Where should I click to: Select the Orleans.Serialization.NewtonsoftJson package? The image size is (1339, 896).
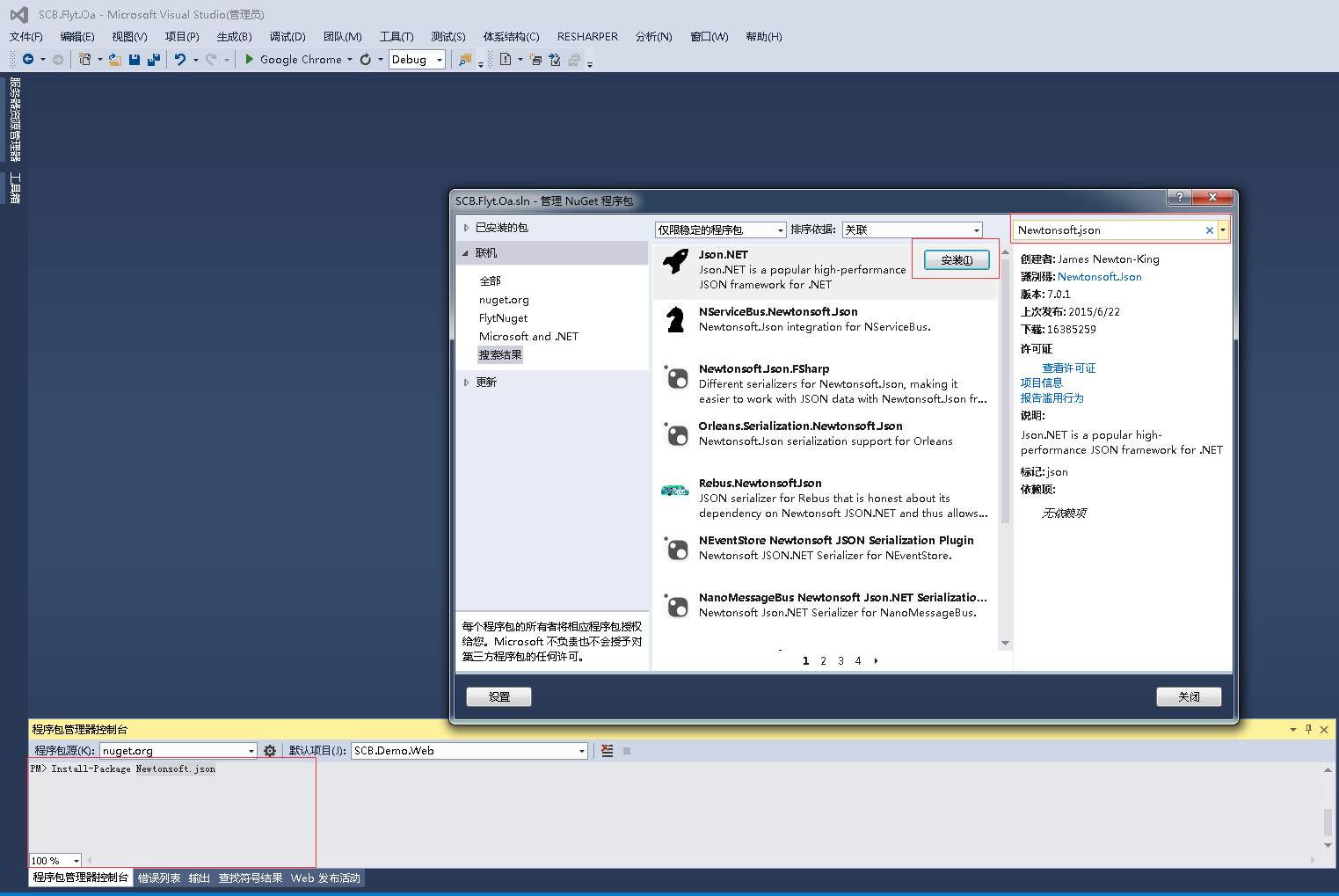click(x=826, y=441)
